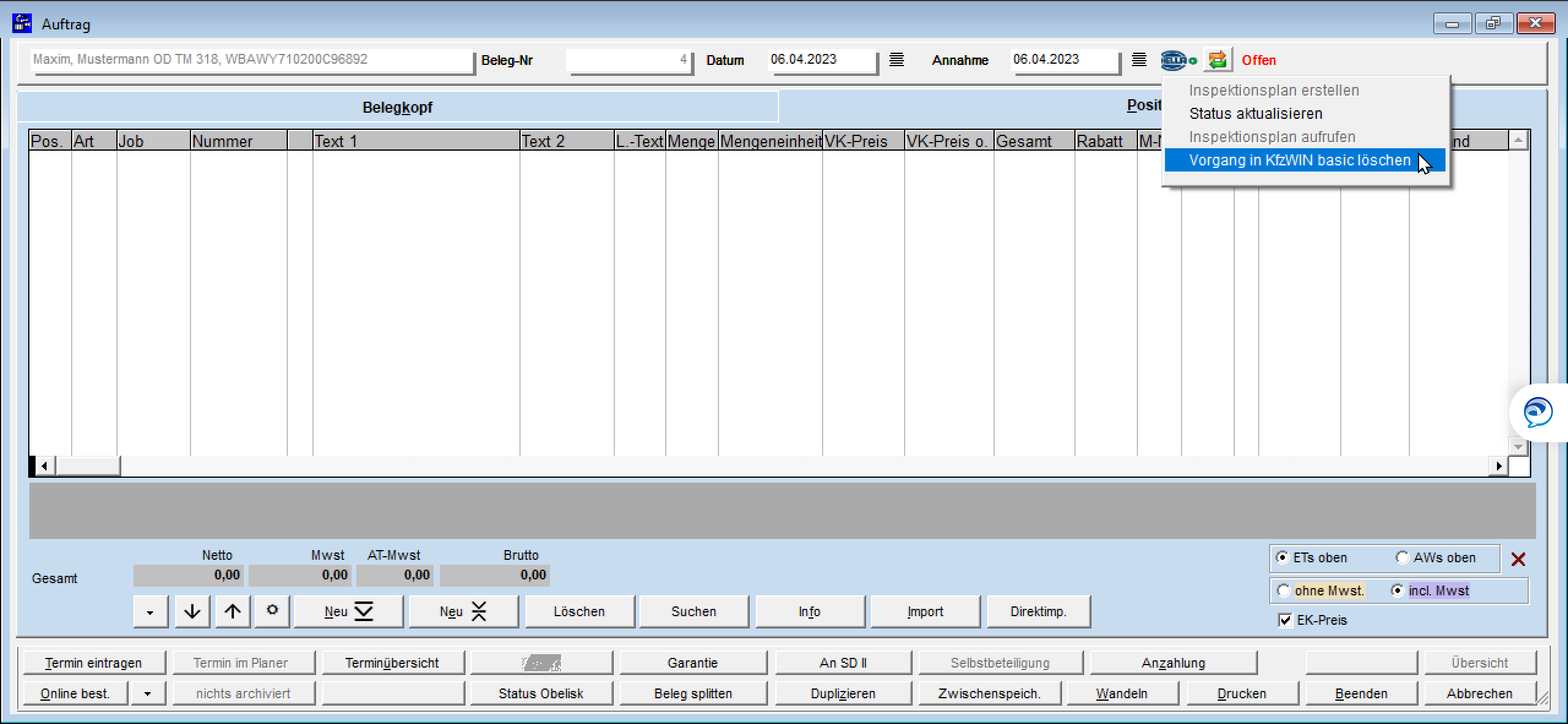Click the vertical scrollbar down arrow
This screenshot has width=1568, height=724.
1518,447
